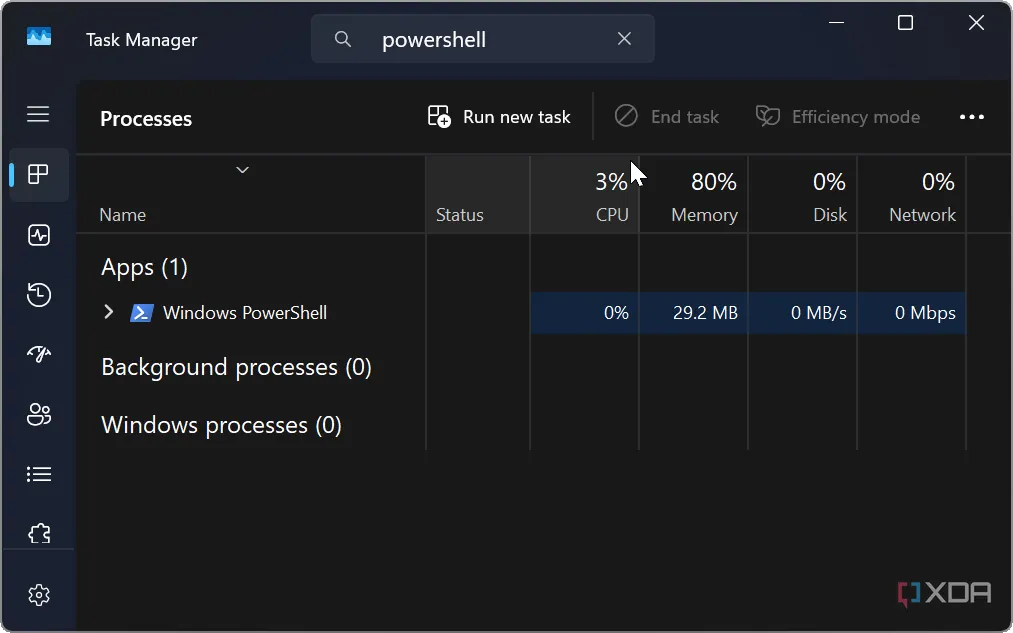
Task: Click the 29.2 MB memory value
Action: click(x=705, y=313)
